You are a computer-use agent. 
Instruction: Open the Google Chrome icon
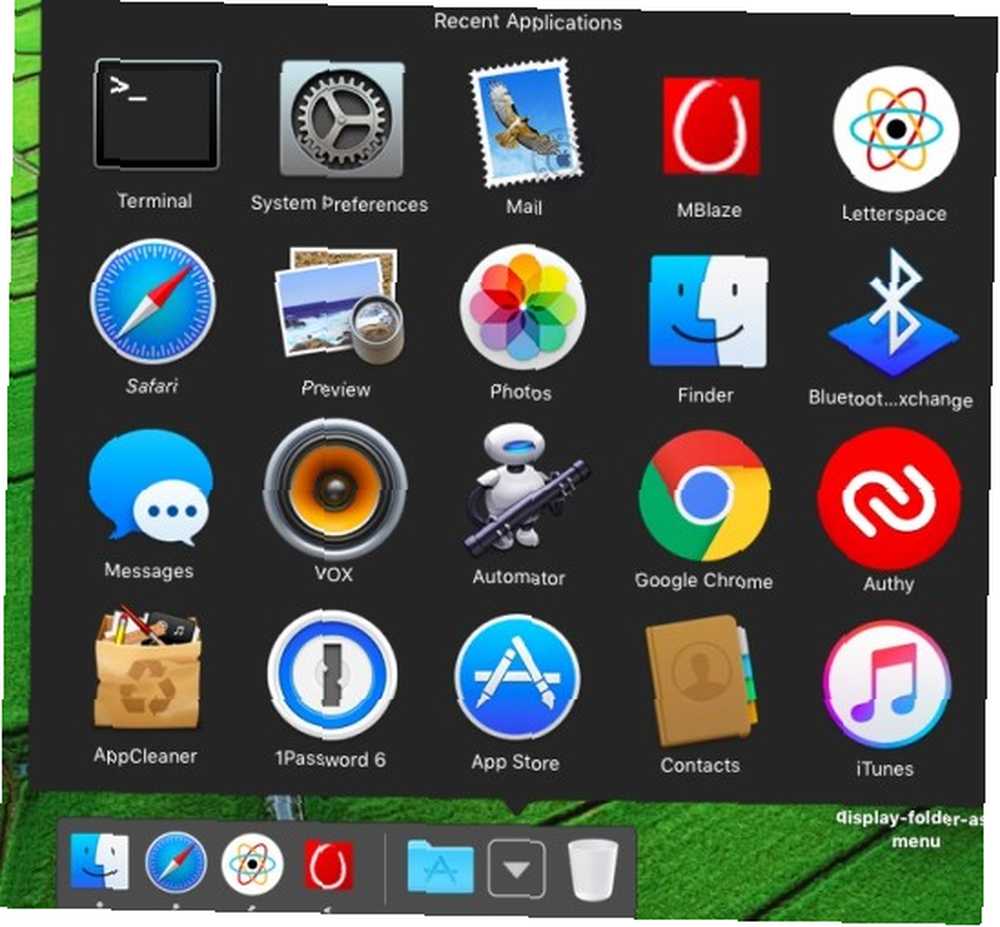[x=704, y=495]
